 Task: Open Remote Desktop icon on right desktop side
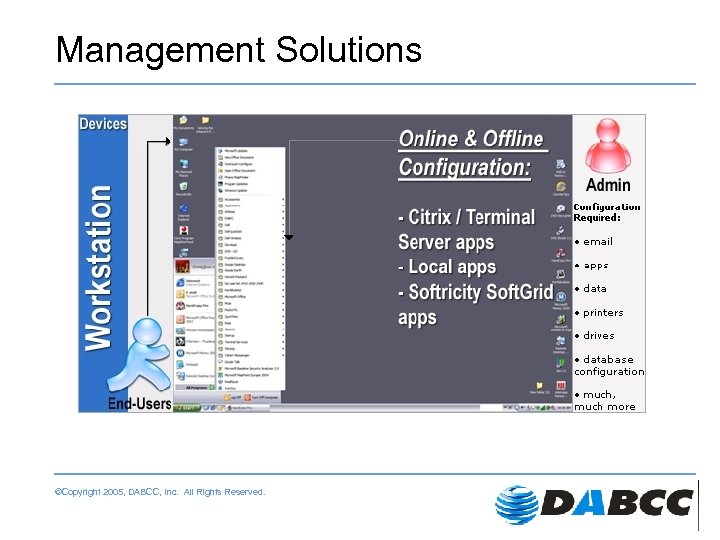pos(561,343)
